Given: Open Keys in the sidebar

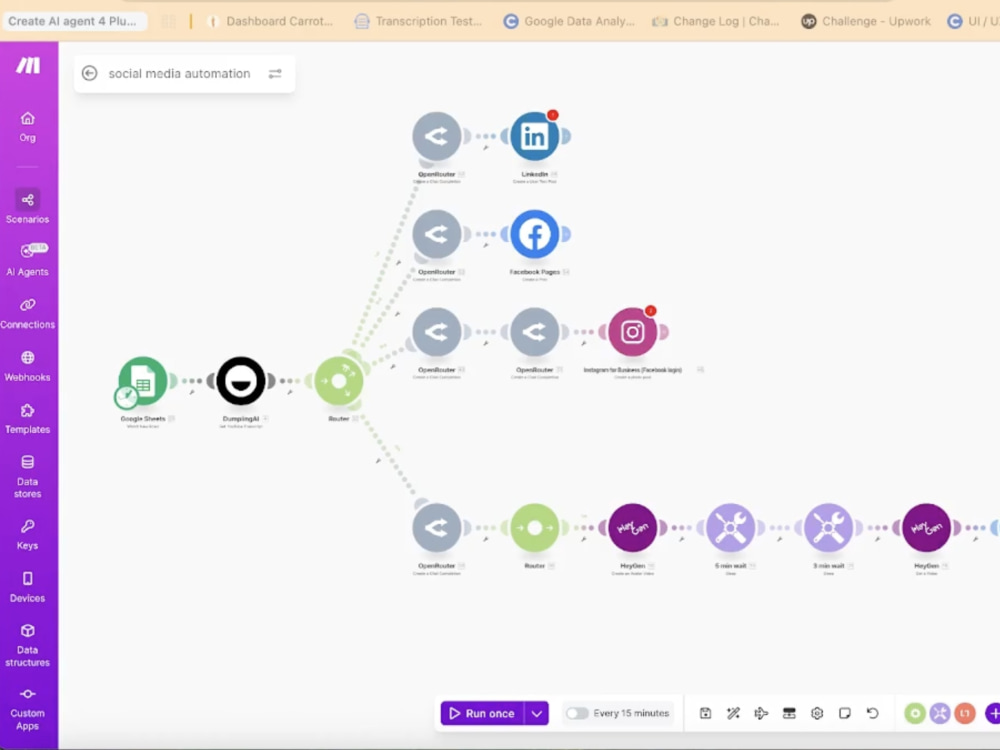Looking at the screenshot, I should point(27,534).
